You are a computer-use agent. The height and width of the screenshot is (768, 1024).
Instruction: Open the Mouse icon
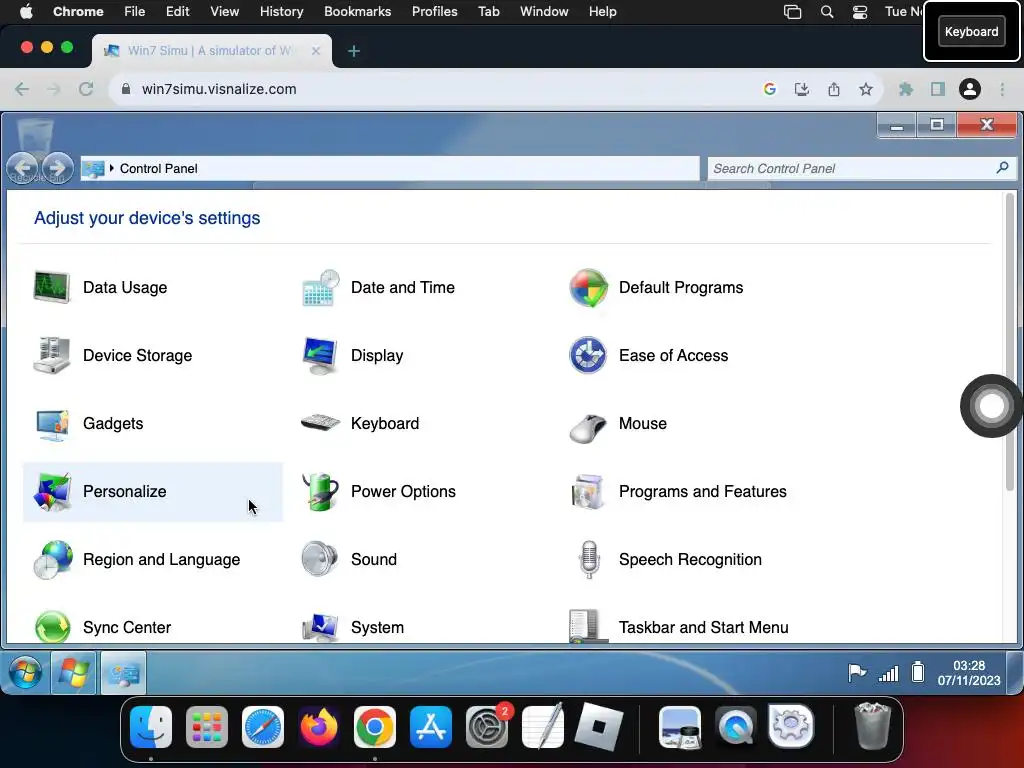pyautogui.click(x=588, y=428)
